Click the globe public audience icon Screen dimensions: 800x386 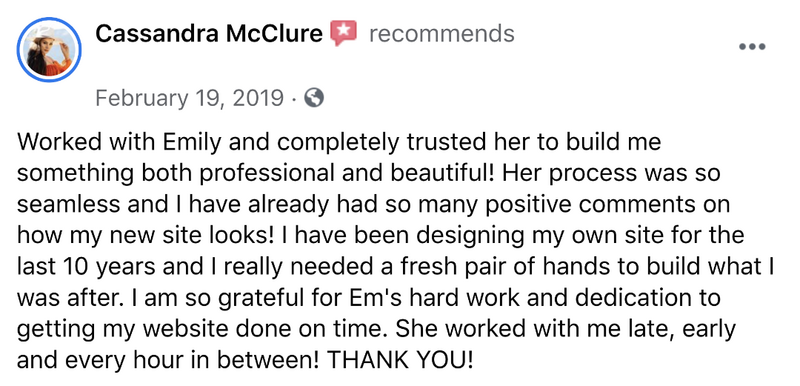[314, 97]
